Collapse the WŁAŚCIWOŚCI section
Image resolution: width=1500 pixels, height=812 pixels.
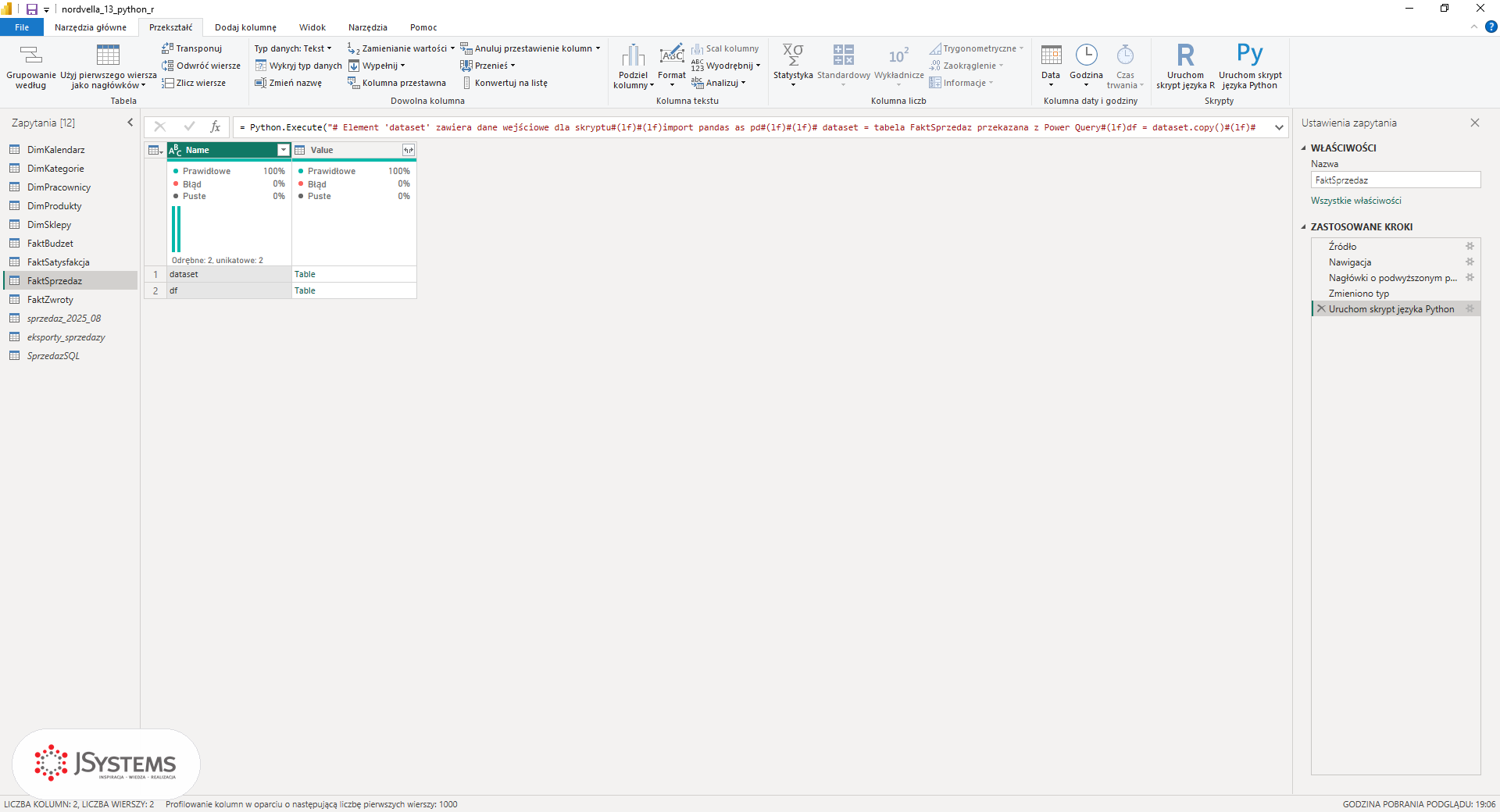click(x=1303, y=148)
